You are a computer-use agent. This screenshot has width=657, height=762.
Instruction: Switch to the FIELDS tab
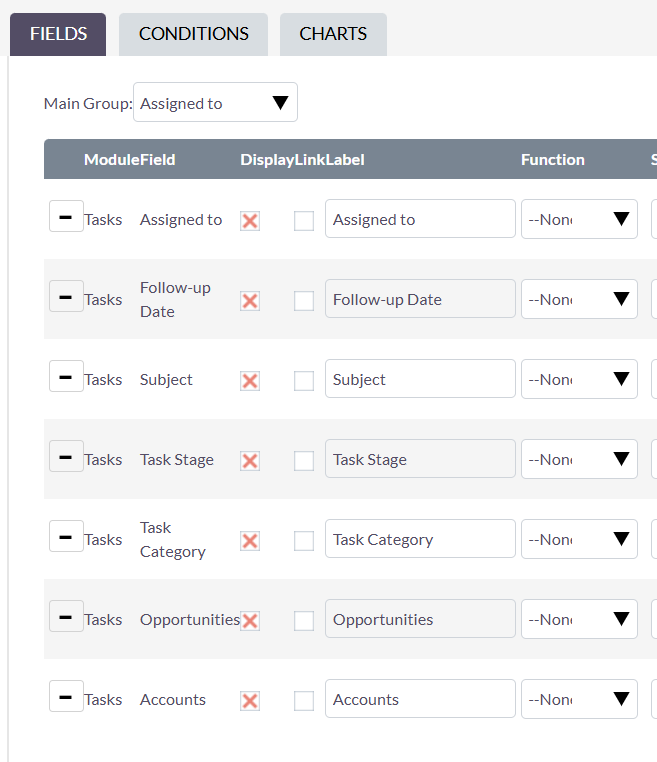point(58,34)
